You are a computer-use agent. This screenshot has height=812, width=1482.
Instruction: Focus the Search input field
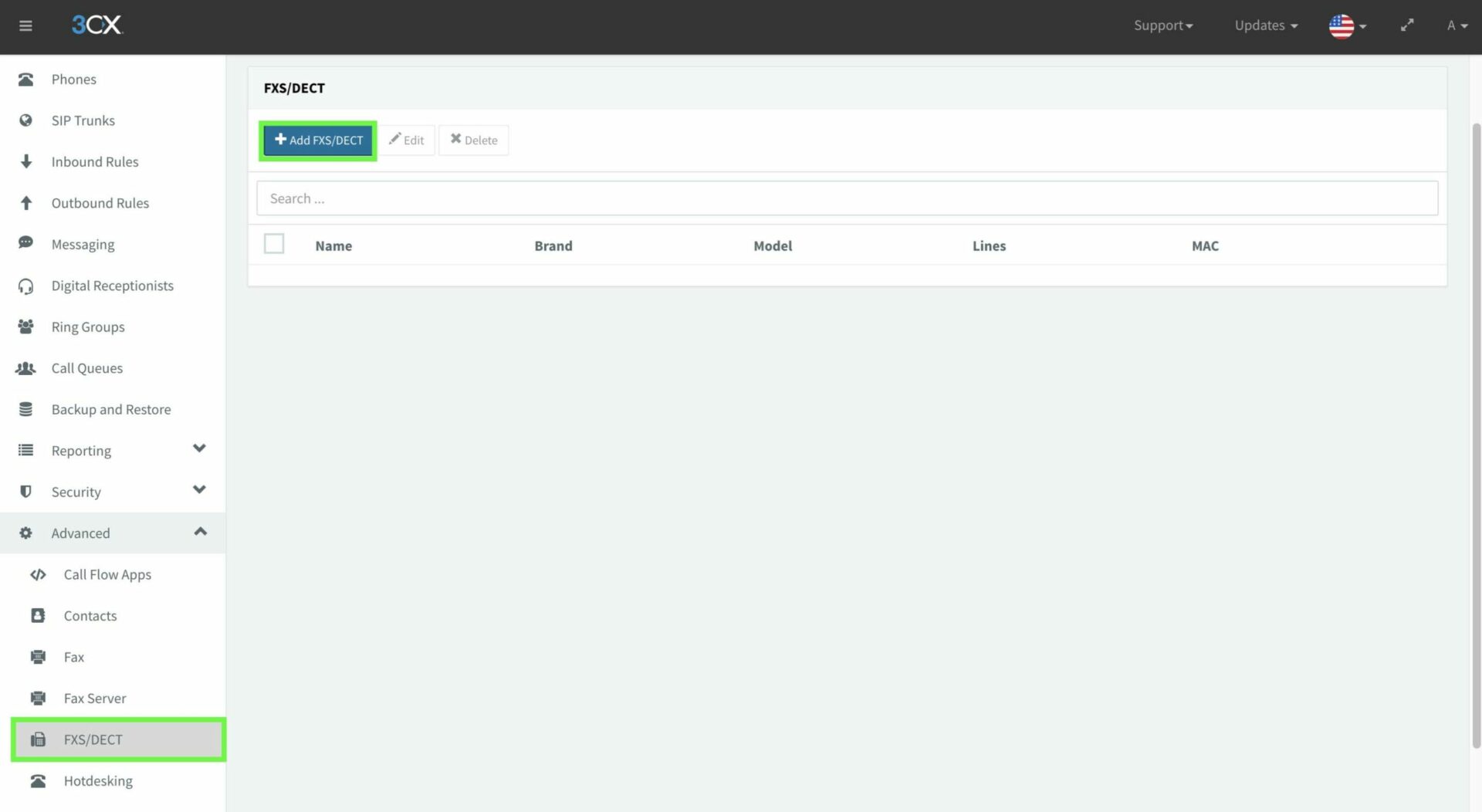point(847,198)
